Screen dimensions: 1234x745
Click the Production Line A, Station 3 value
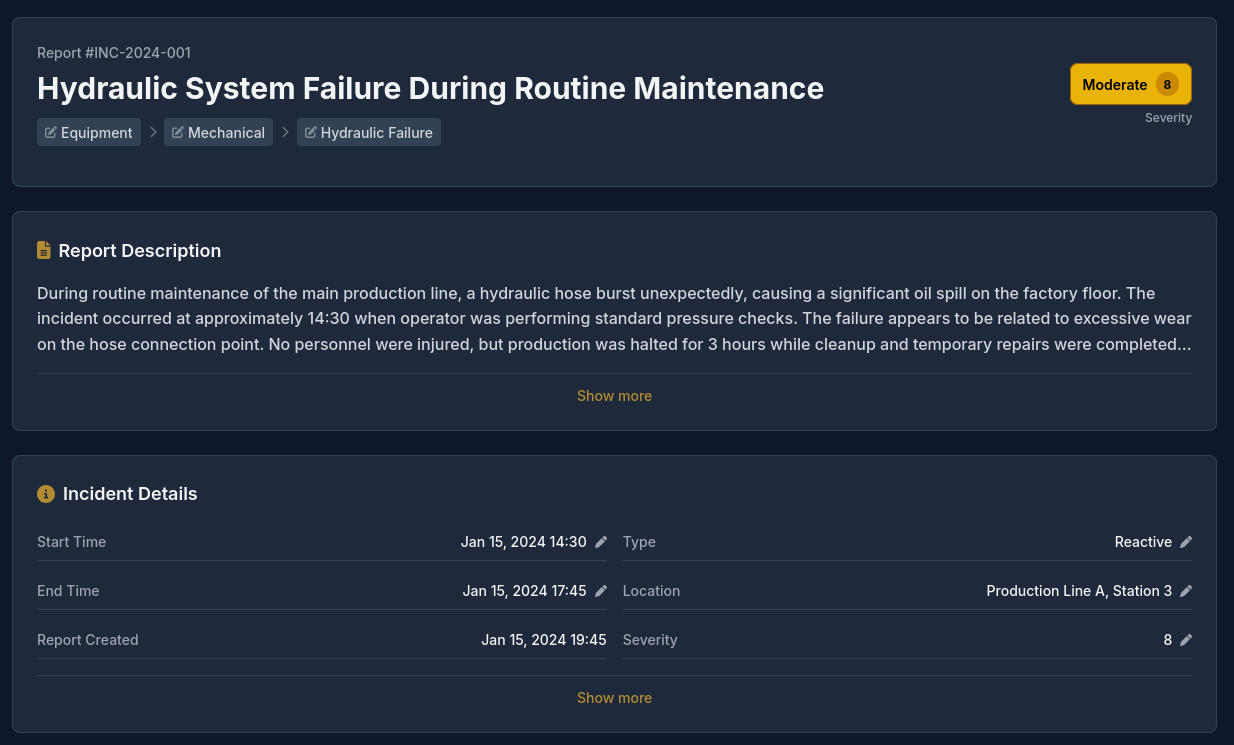coord(1078,591)
